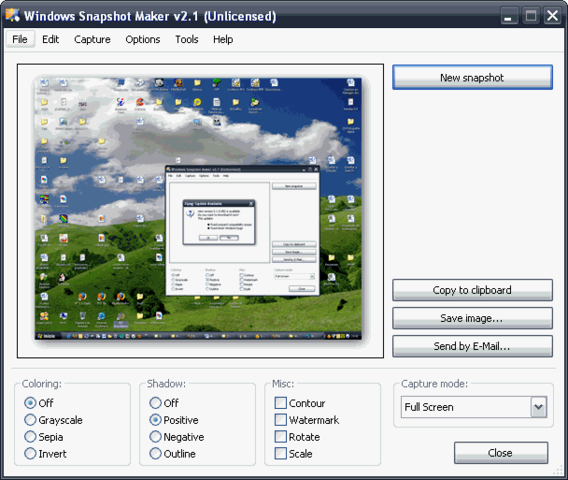
Task: Click the desktop snapshot preview thumbnail
Action: (x=200, y=210)
